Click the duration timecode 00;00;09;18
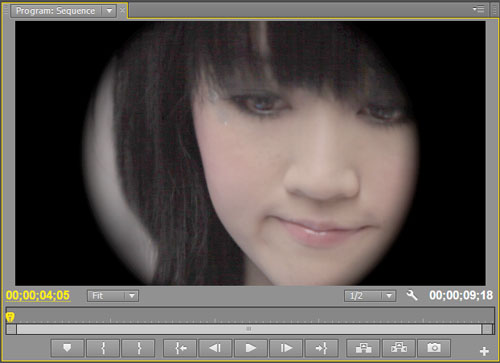 (x=461, y=295)
